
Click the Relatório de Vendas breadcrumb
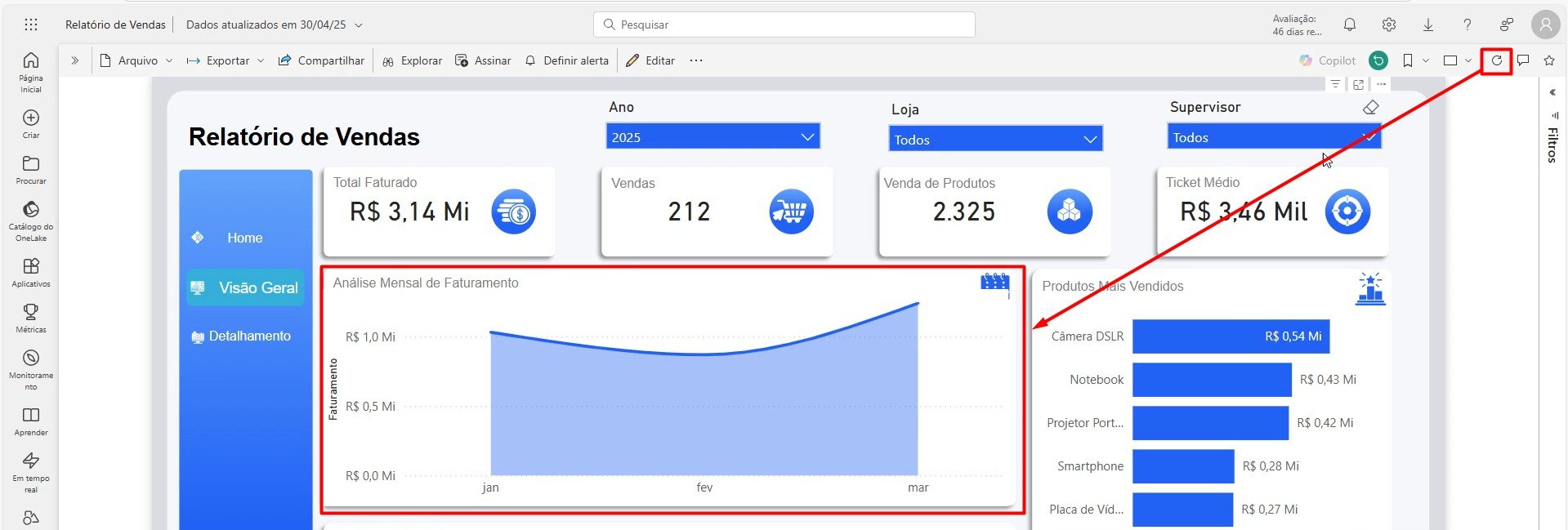pyautogui.click(x=115, y=24)
